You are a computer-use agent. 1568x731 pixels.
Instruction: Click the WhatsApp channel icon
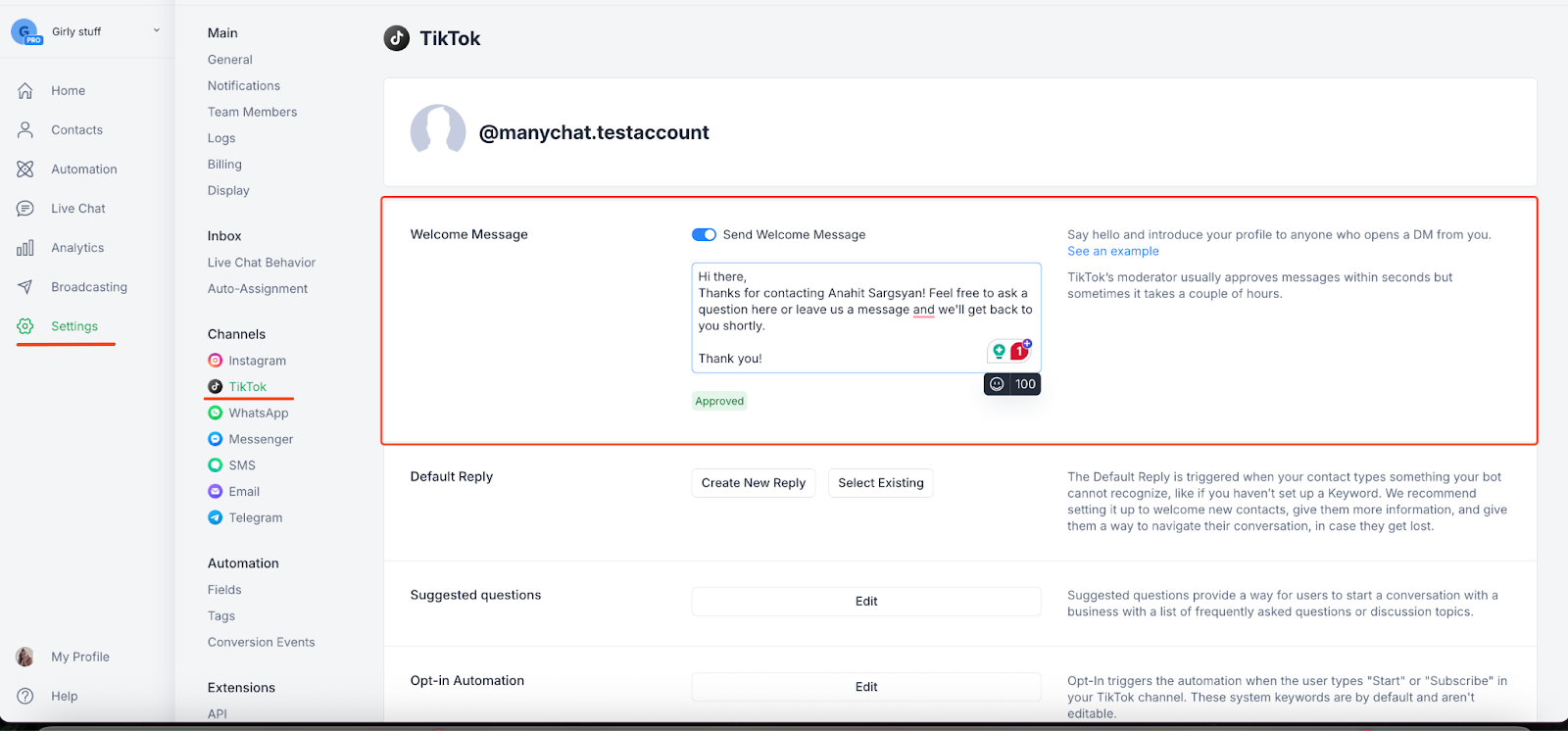tap(216, 413)
